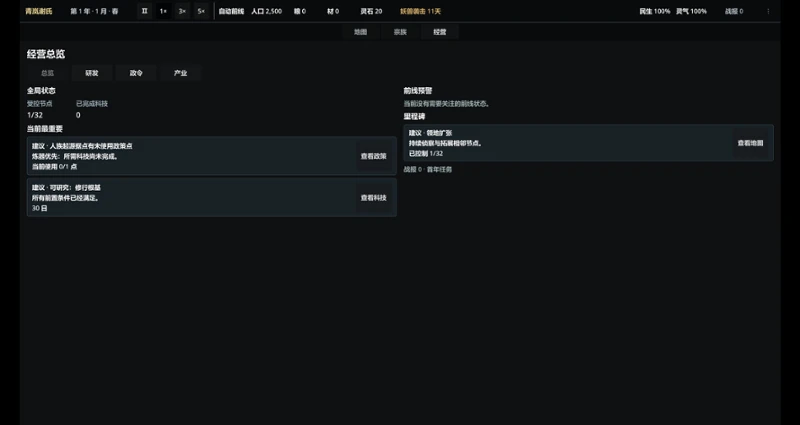Click the 受控节点 1/32 value

click(35, 115)
